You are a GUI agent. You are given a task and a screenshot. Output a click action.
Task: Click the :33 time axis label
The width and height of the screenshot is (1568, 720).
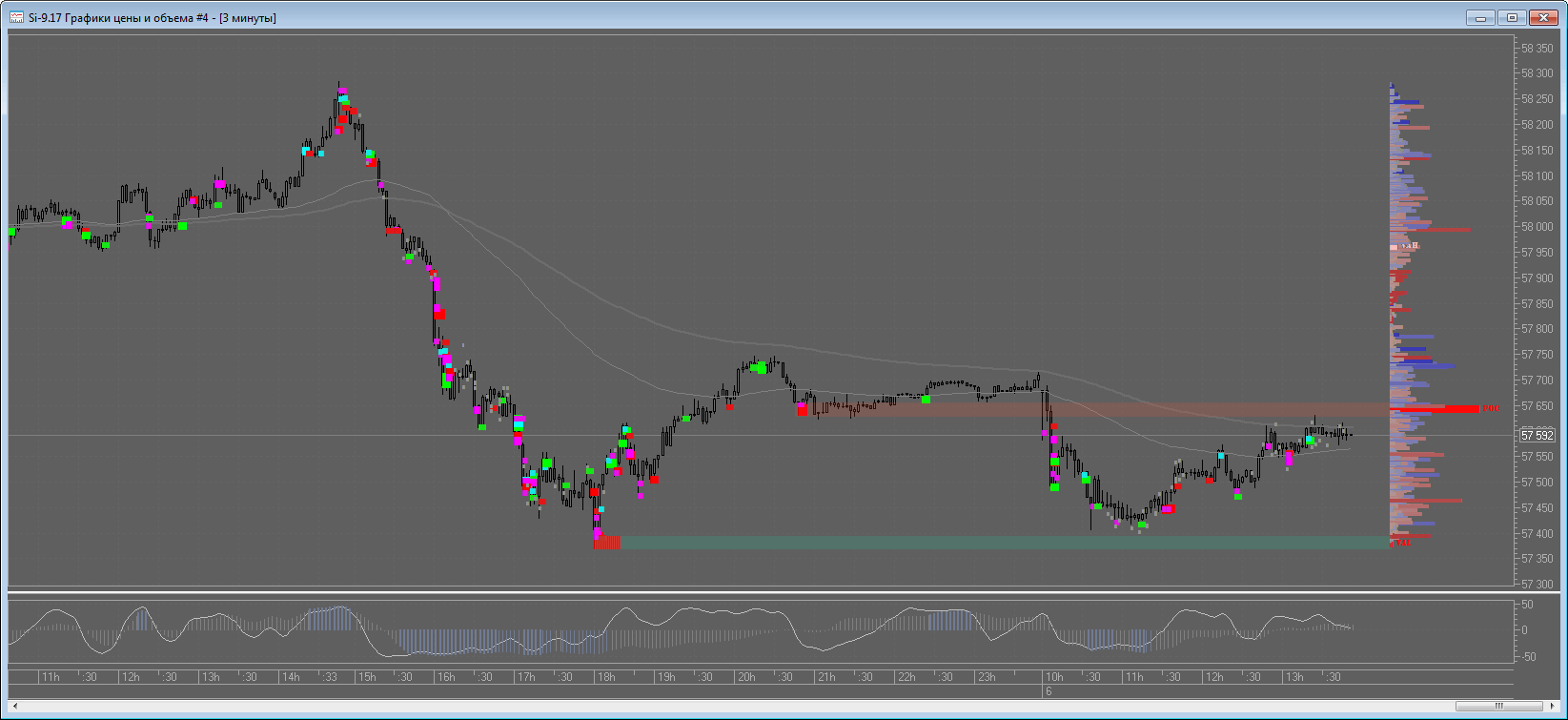point(330,677)
